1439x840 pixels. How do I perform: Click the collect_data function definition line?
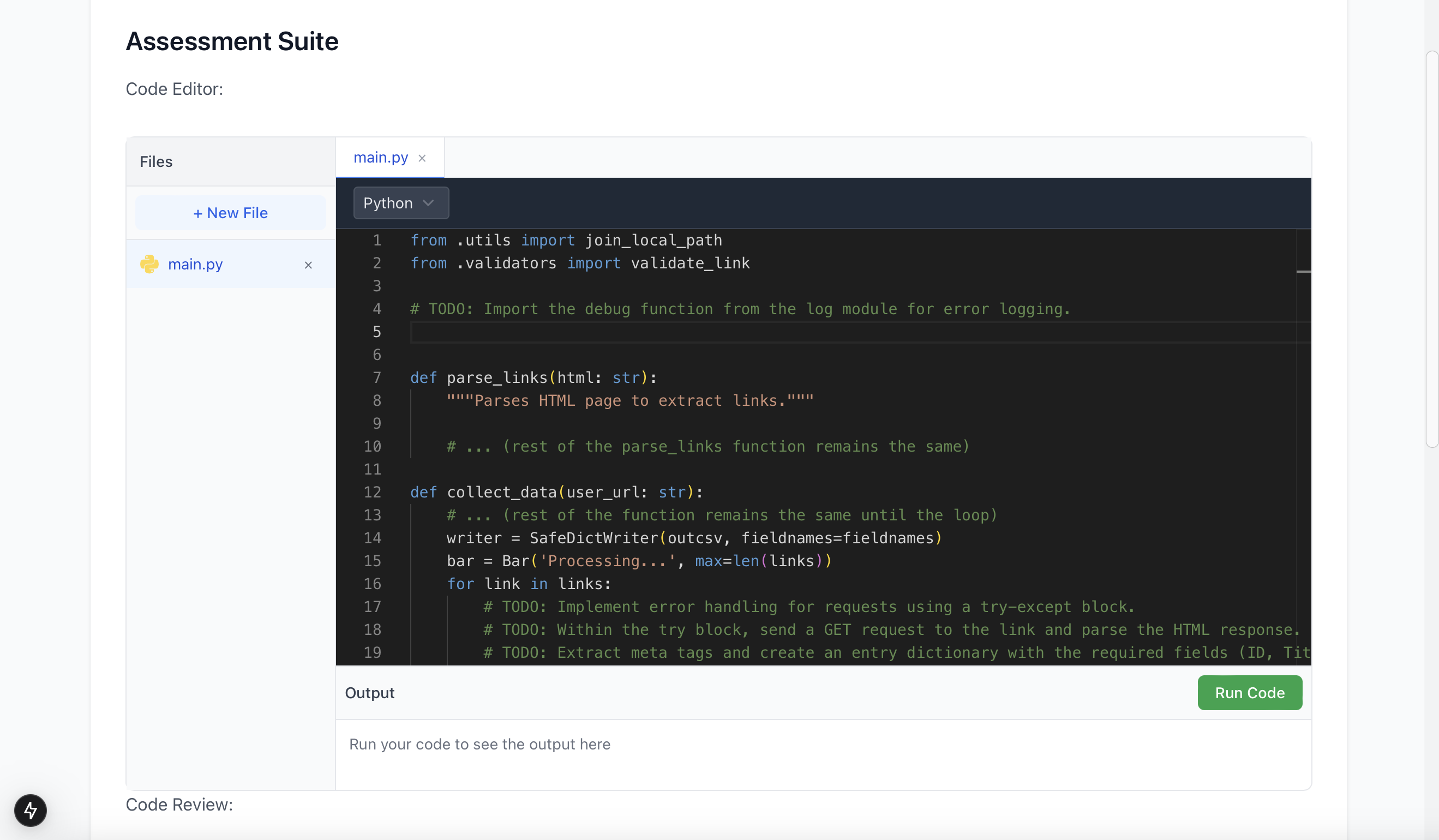556,492
